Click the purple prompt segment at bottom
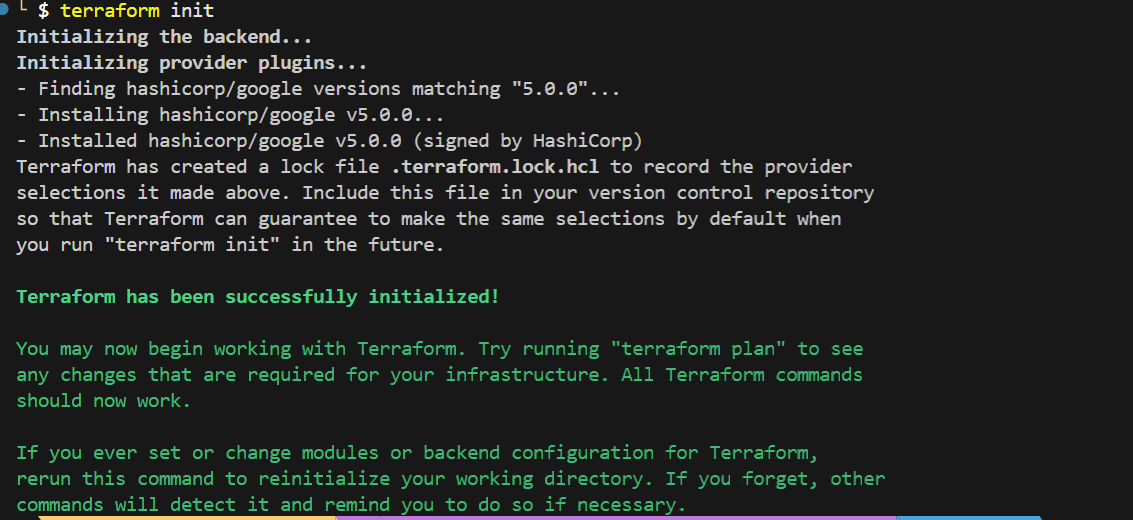Image resolution: width=1133 pixels, height=520 pixels. pos(615,517)
